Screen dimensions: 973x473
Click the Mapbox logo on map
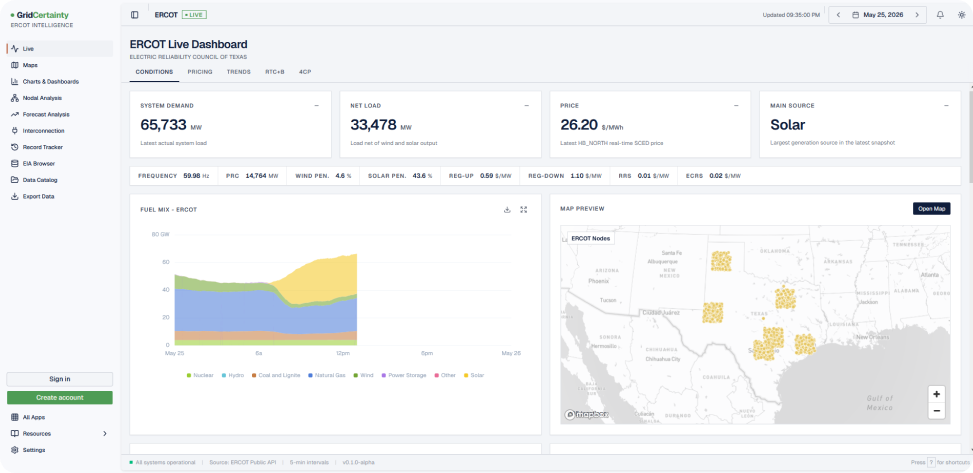(x=586, y=414)
